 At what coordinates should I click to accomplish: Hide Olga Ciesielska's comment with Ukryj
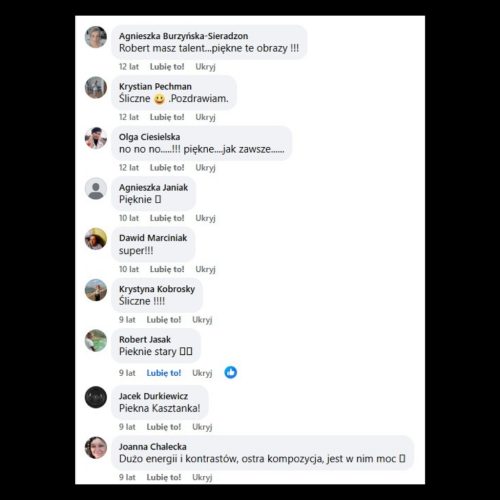(205, 168)
